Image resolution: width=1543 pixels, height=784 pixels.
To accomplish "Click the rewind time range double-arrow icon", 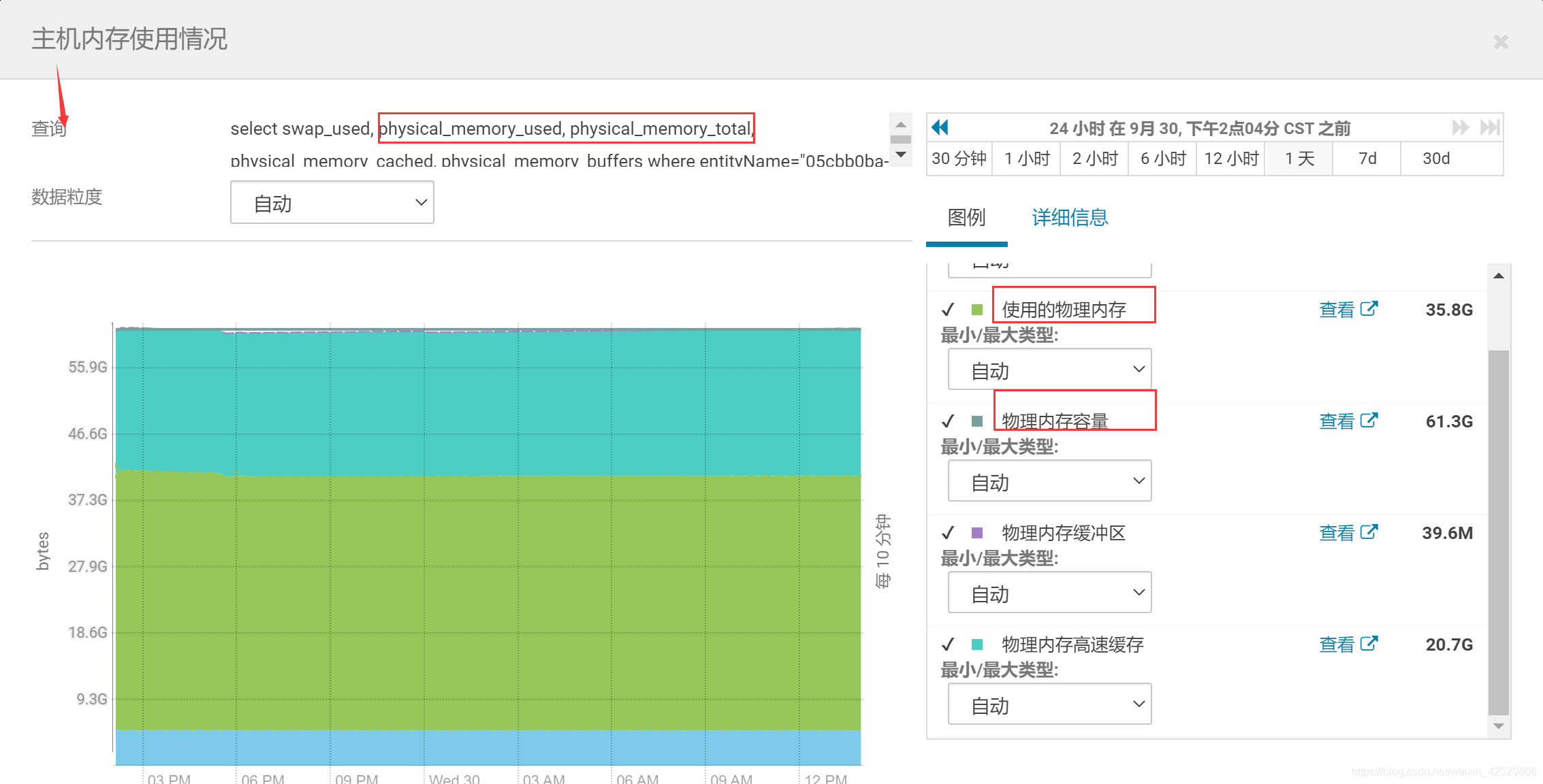I will pos(940,127).
